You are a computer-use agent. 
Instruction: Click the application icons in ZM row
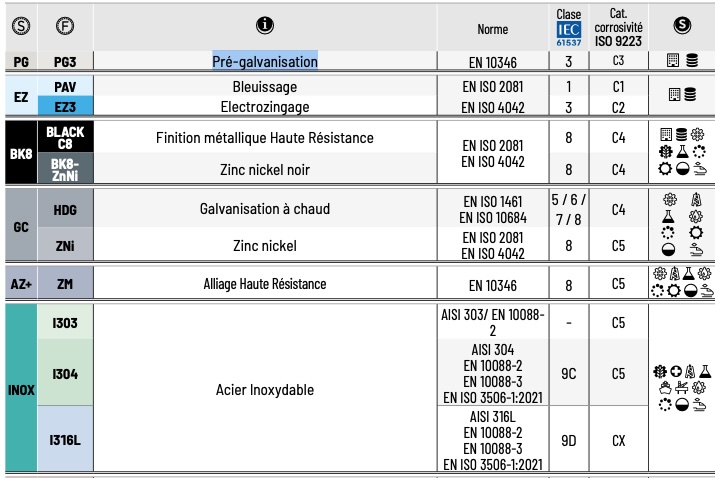coord(680,285)
